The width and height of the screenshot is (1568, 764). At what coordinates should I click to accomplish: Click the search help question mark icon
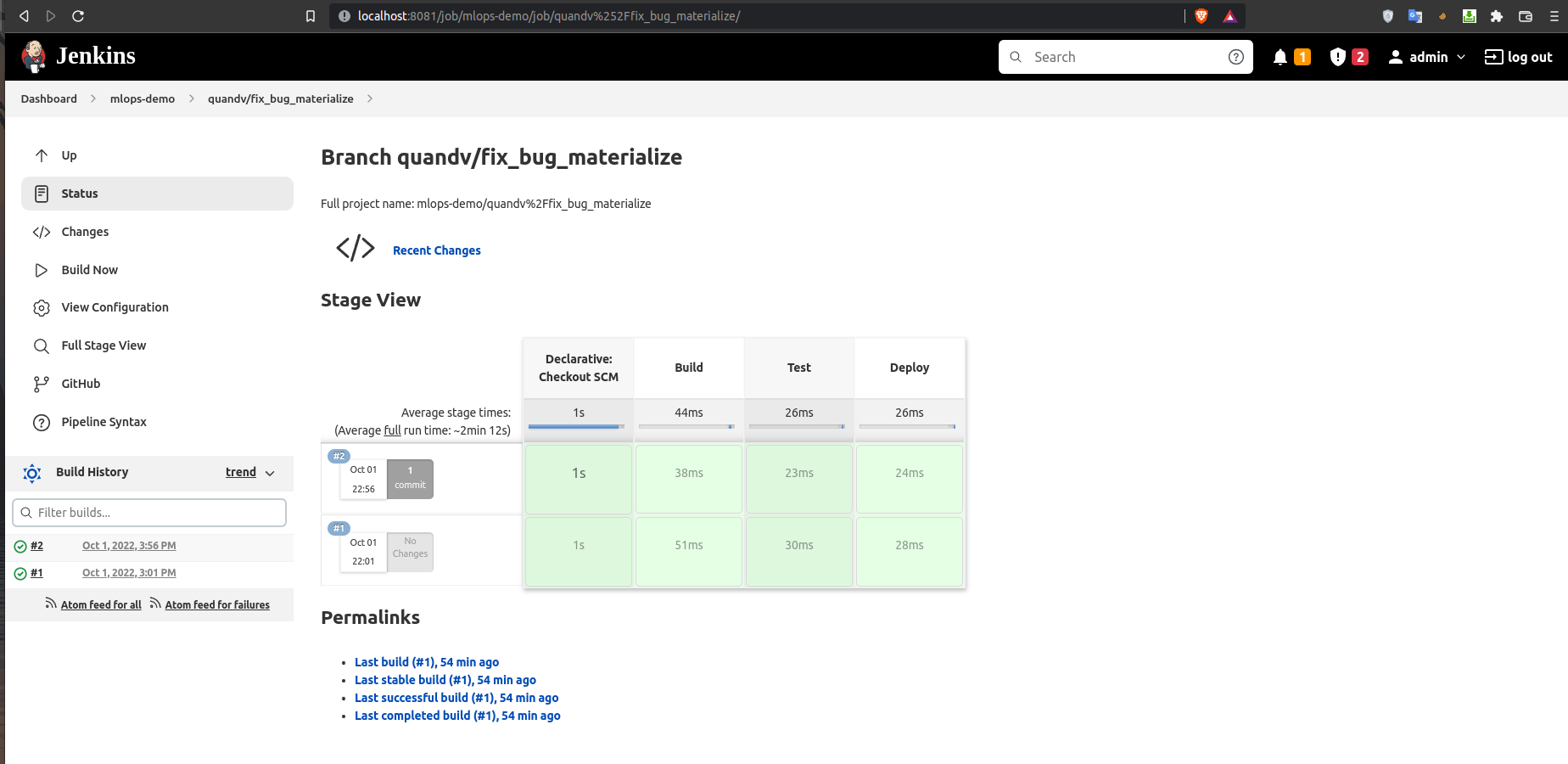[1236, 57]
